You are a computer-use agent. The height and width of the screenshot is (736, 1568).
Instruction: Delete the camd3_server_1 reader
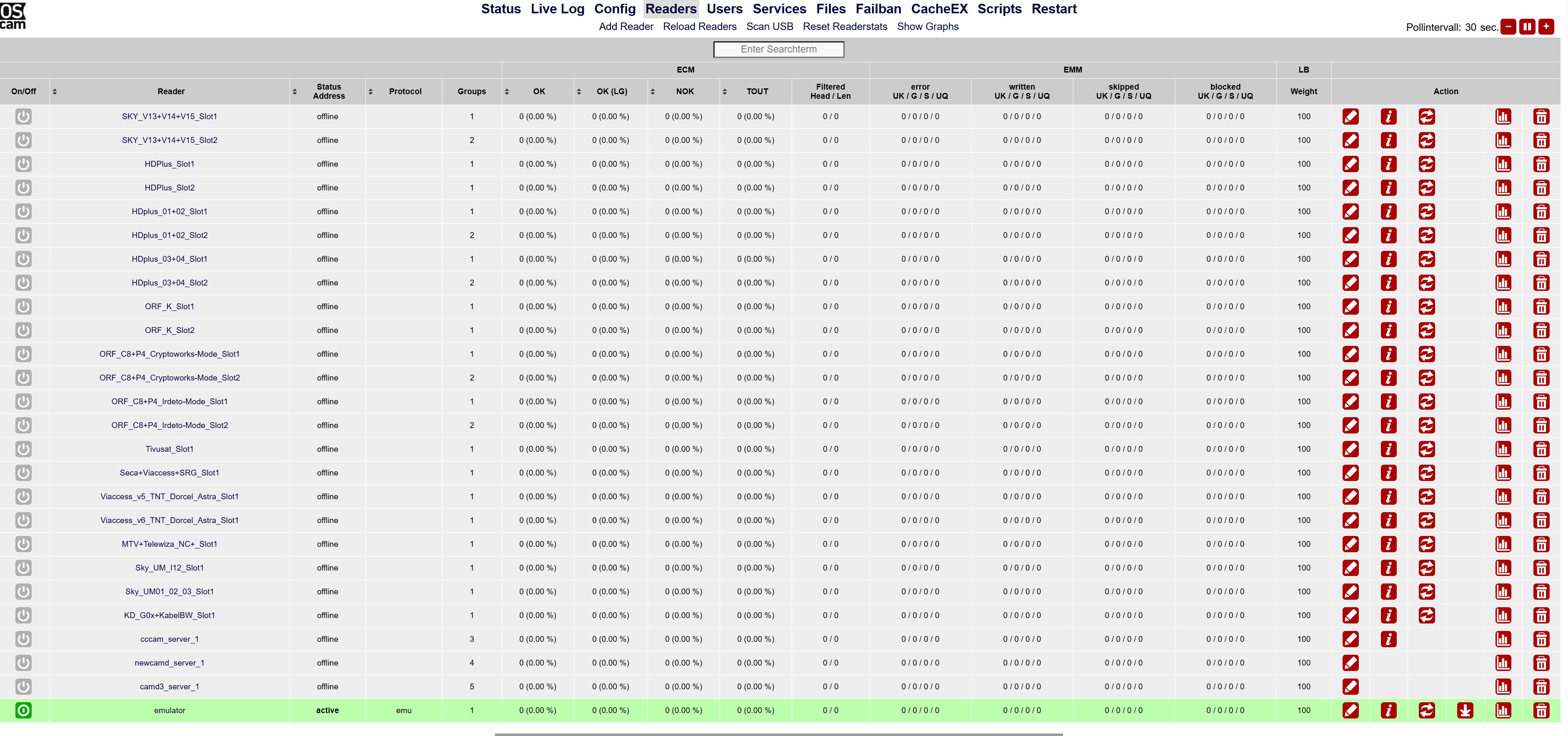click(1540, 686)
